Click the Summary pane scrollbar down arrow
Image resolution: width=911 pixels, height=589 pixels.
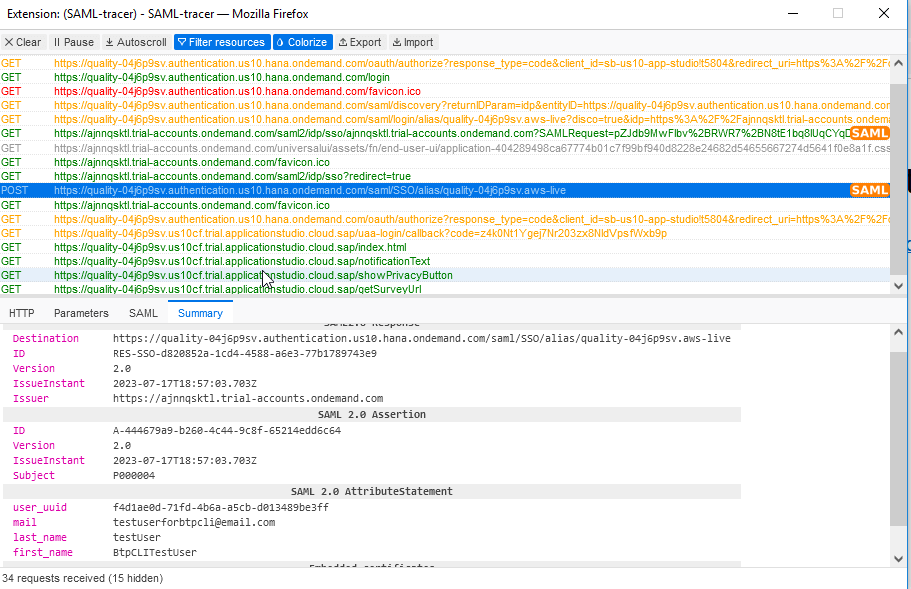click(x=898, y=559)
